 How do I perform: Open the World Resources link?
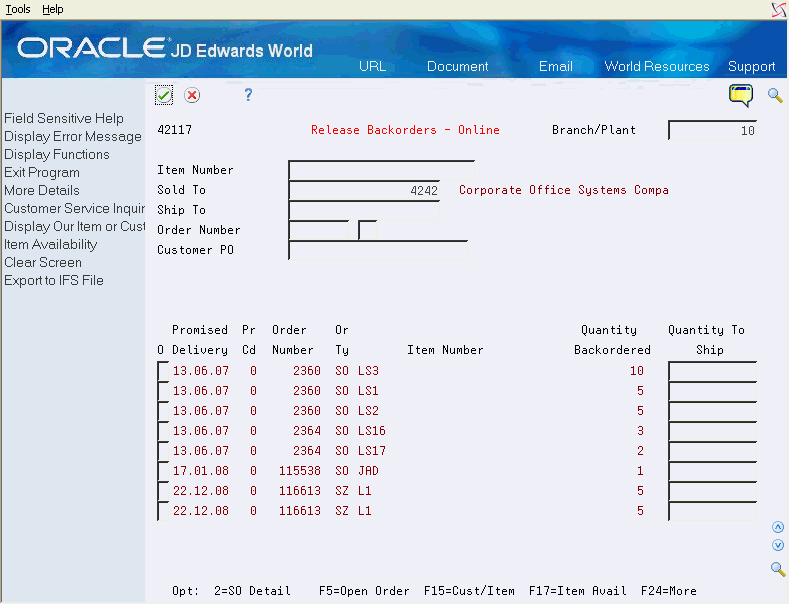click(x=657, y=66)
